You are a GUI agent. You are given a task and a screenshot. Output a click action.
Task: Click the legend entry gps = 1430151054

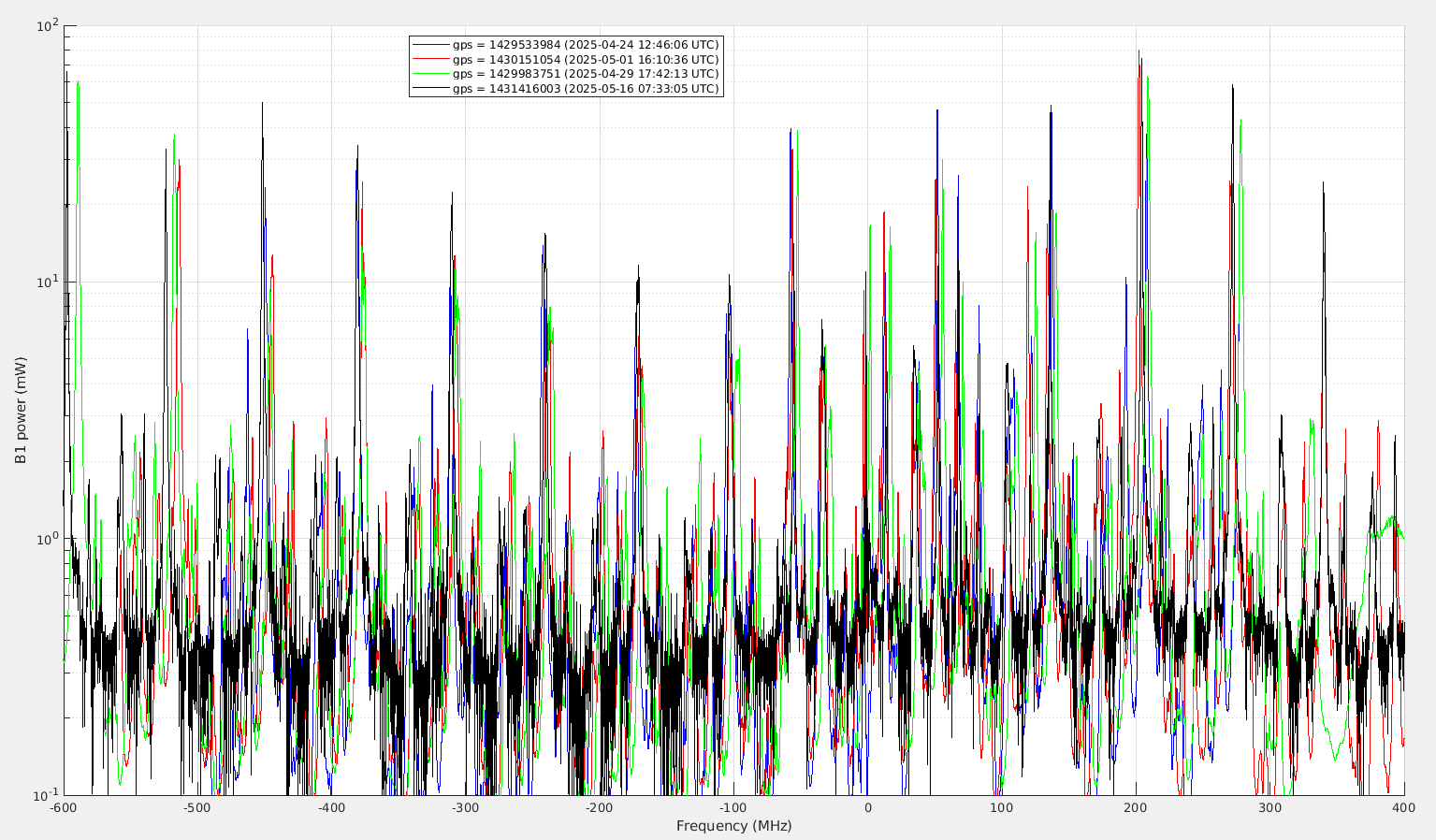click(586, 59)
